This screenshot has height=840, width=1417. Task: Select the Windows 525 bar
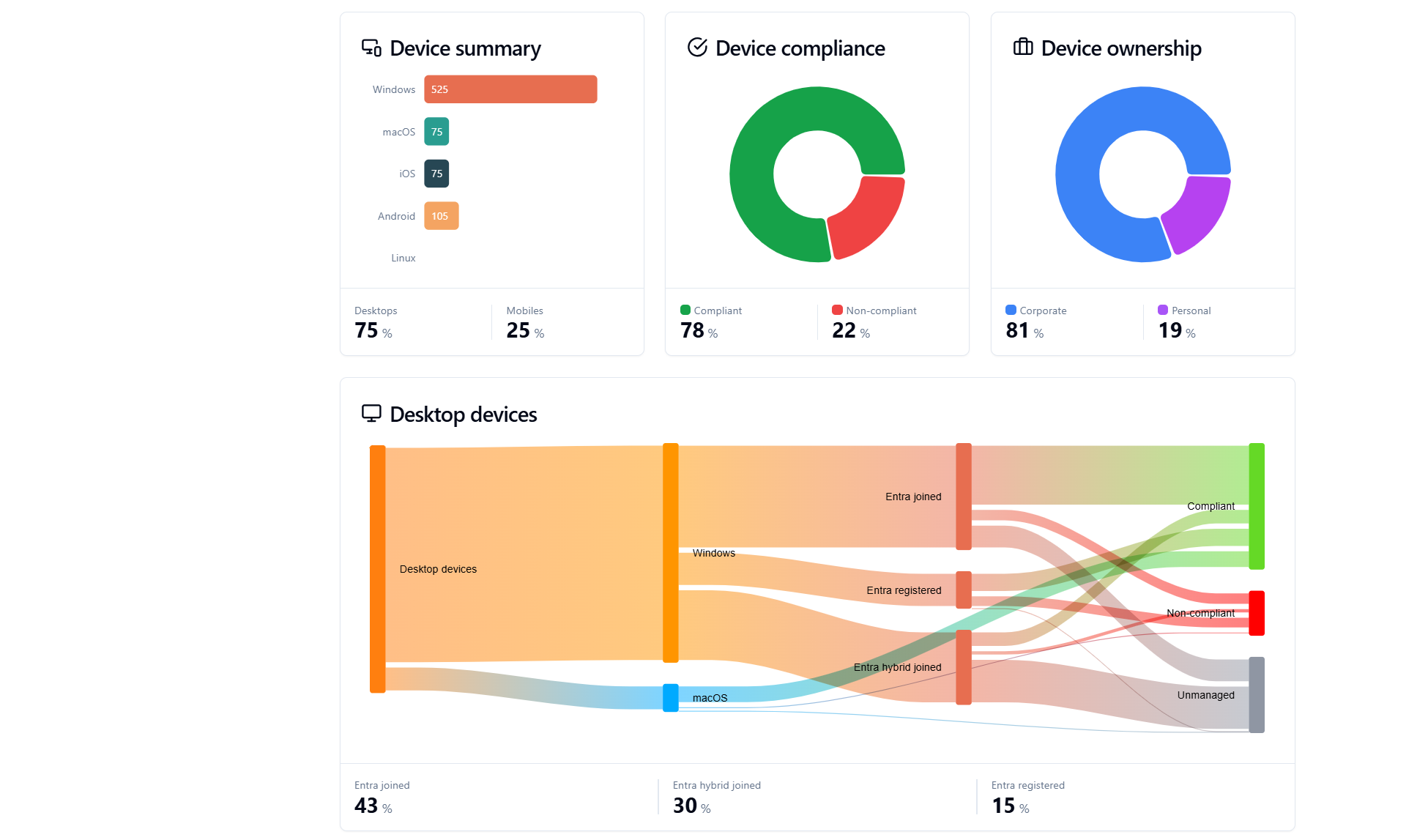click(510, 89)
